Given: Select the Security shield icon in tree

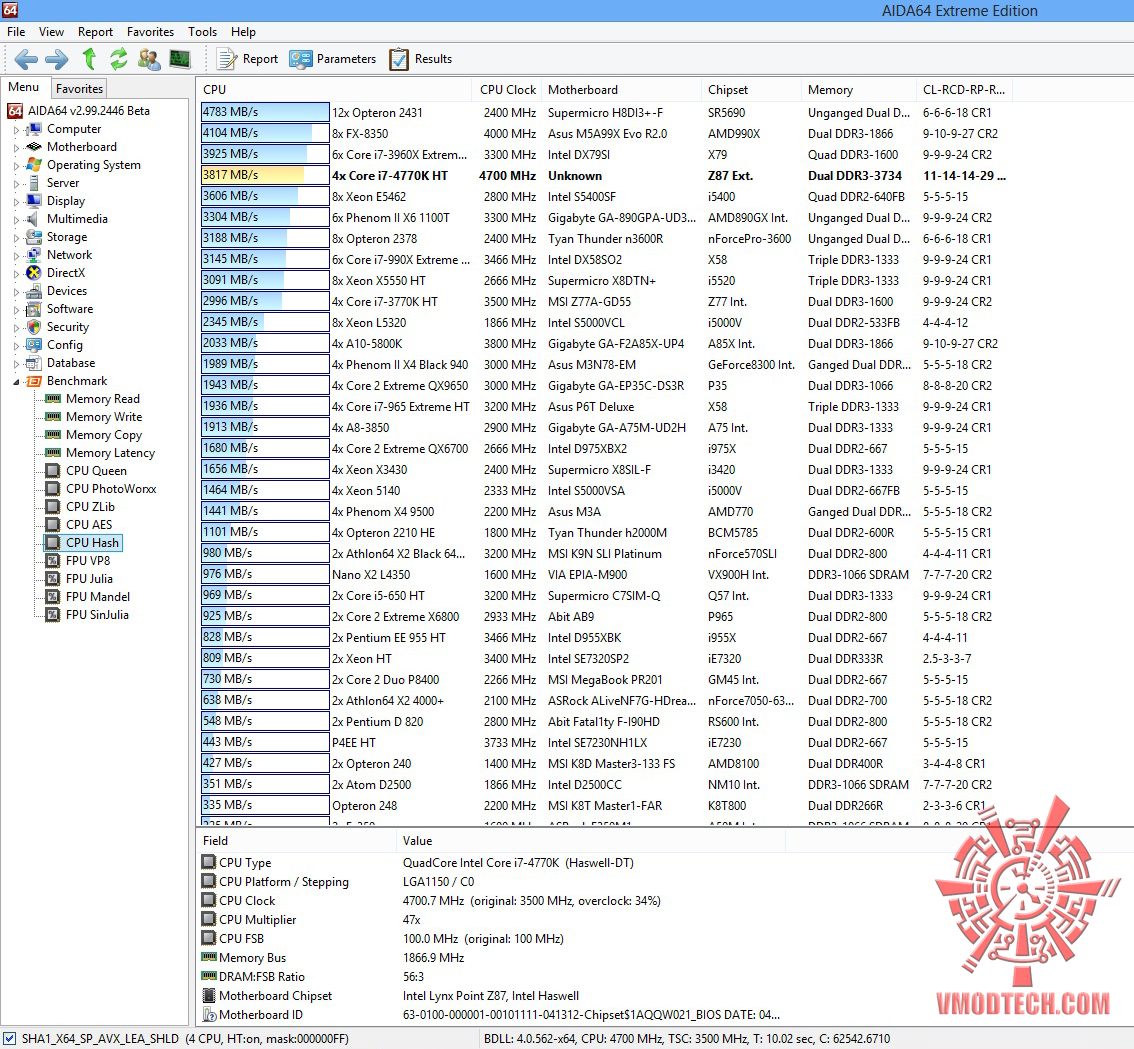Looking at the screenshot, I should (x=33, y=327).
